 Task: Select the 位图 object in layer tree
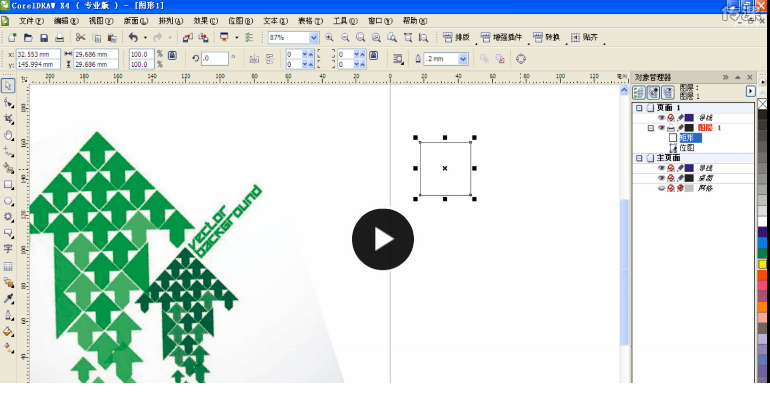pyautogui.click(x=687, y=148)
